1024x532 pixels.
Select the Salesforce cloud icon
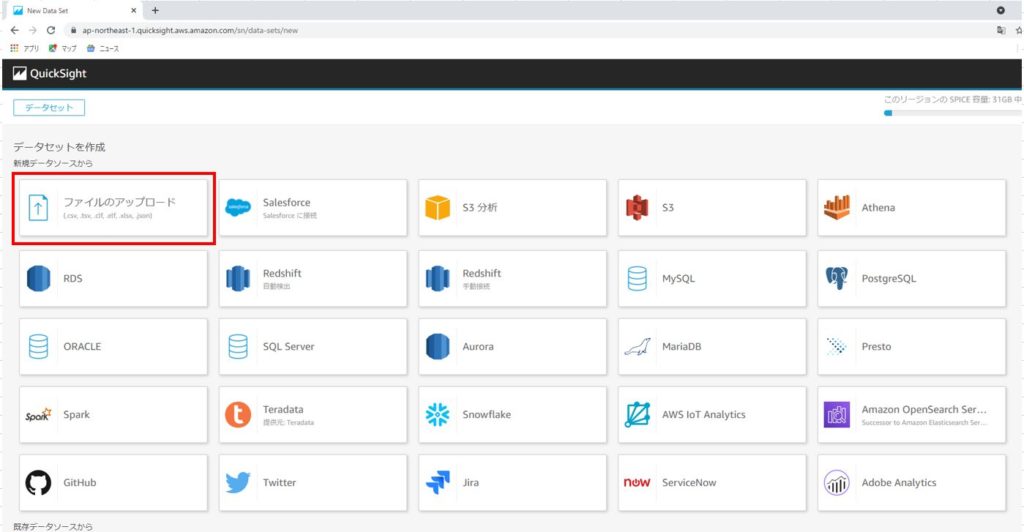click(238, 208)
